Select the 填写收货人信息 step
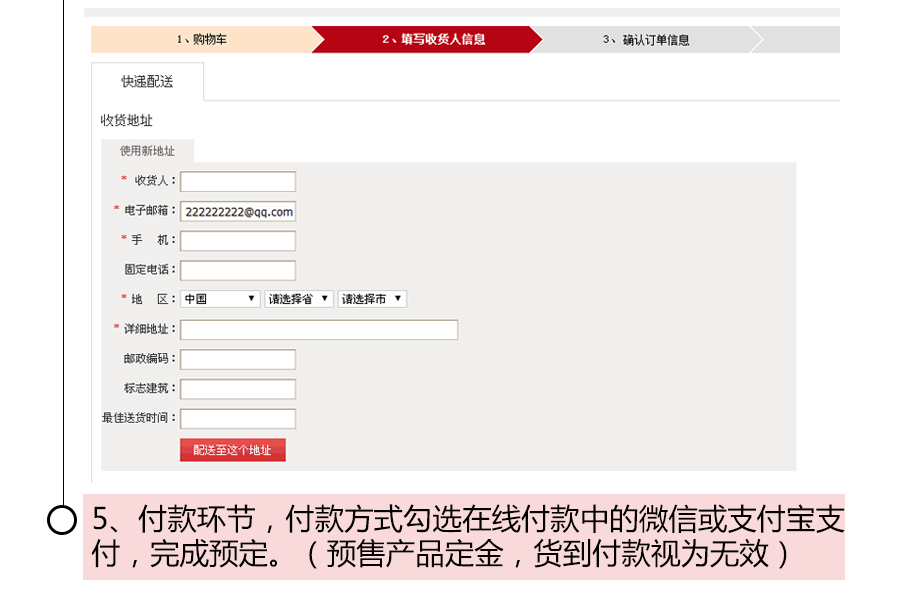The image size is (900, 597). pos(433,40)
